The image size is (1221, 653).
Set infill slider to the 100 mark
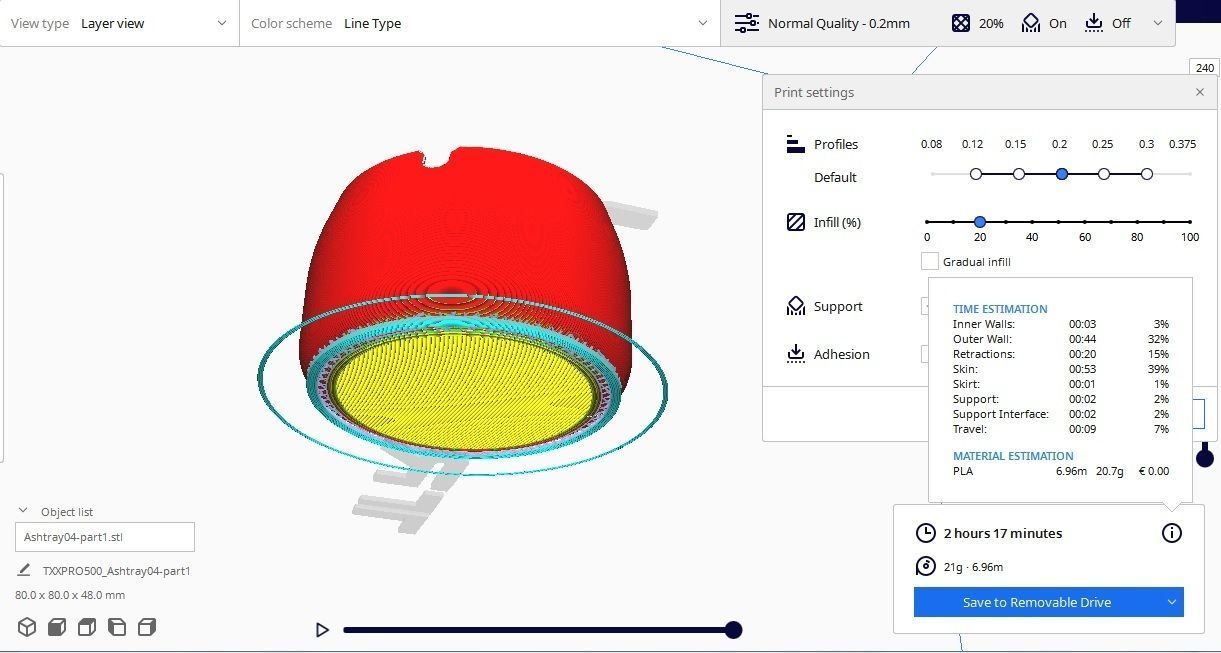(x=1190, y=222)
